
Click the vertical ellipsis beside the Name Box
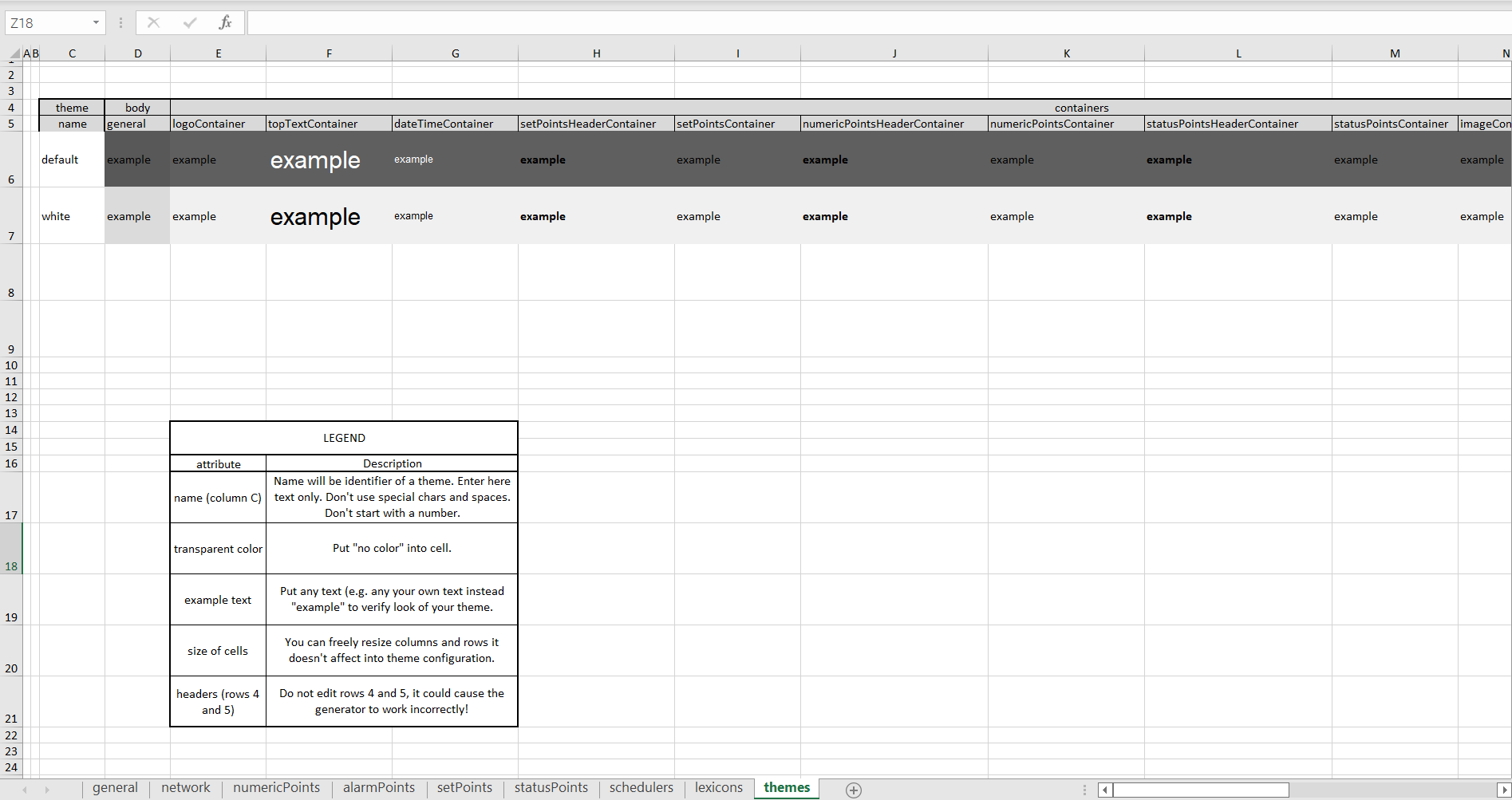point(120,22)
